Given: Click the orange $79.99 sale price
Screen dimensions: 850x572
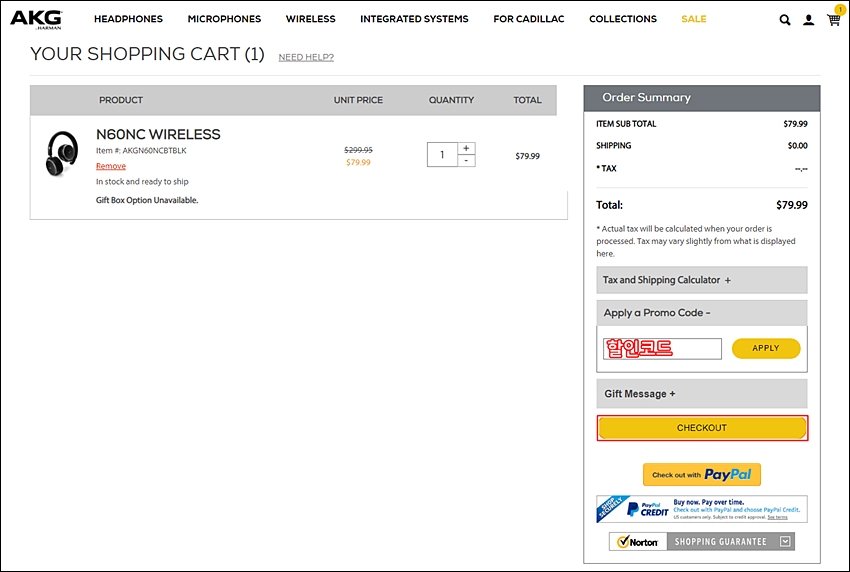Looking at the screenshot, I should (x=358, y=162).
